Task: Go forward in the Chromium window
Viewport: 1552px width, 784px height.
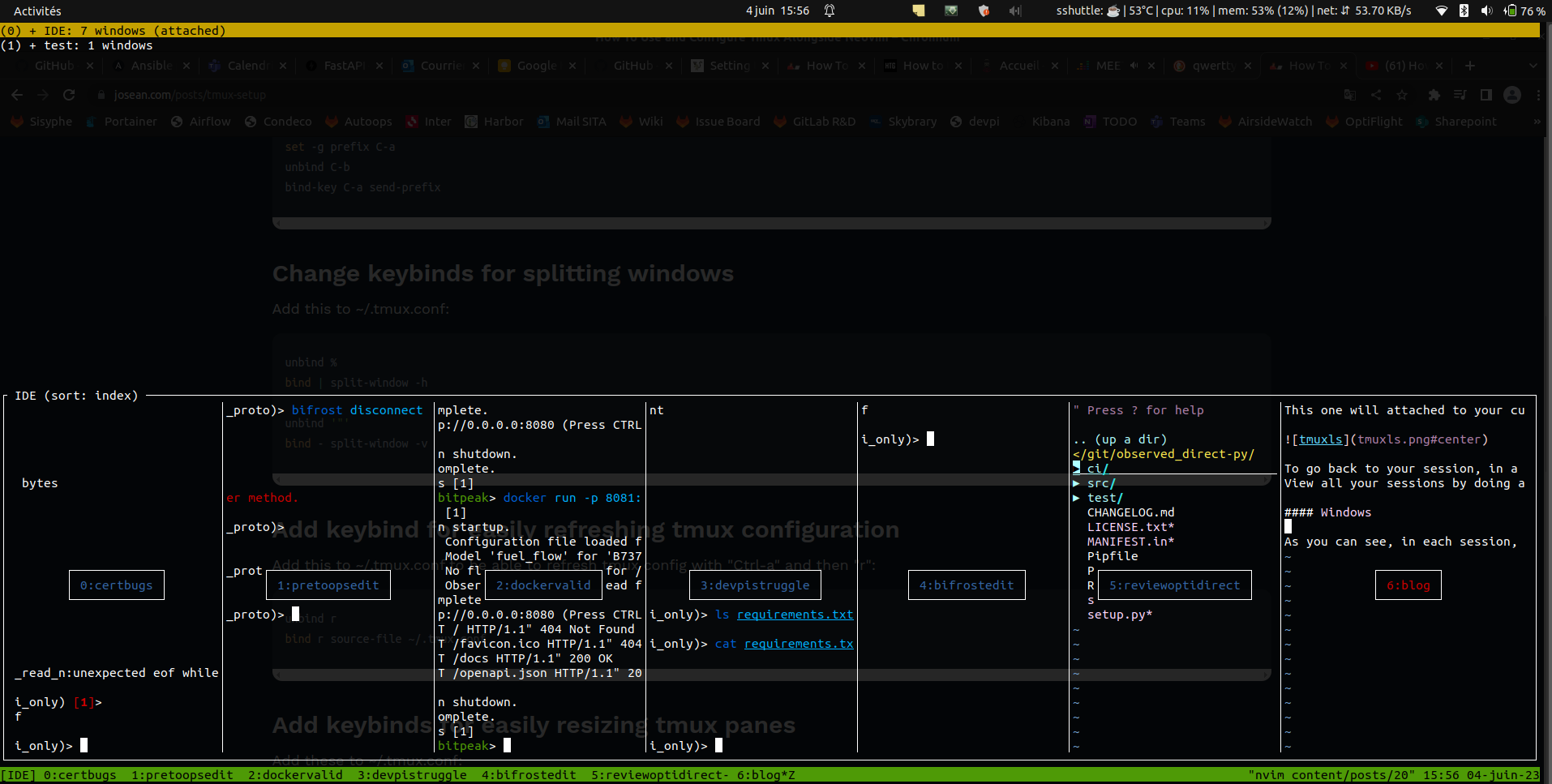Action: [x=43, y=95]
